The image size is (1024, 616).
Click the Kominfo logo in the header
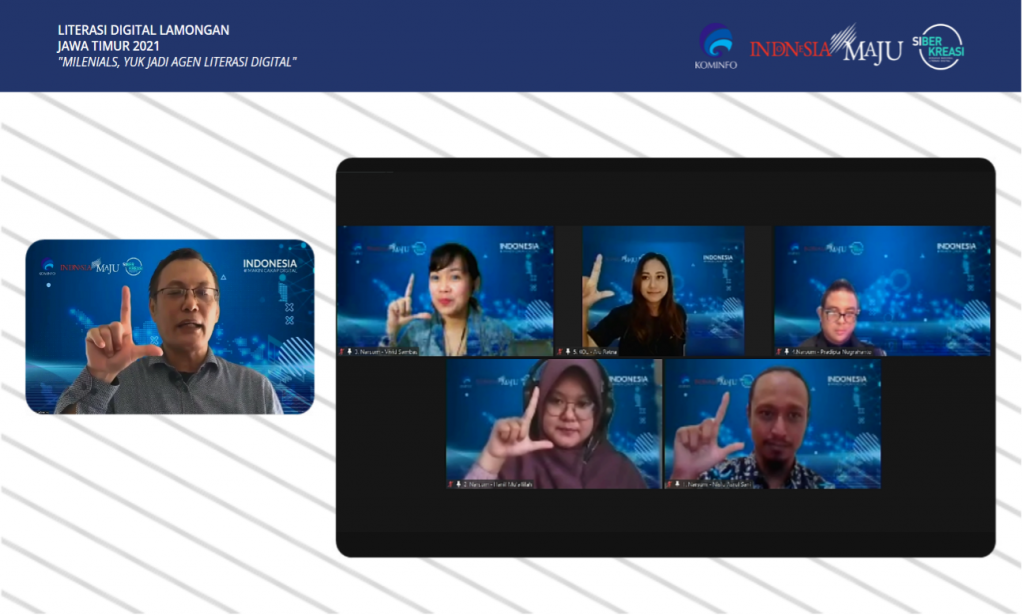[715, 46]
